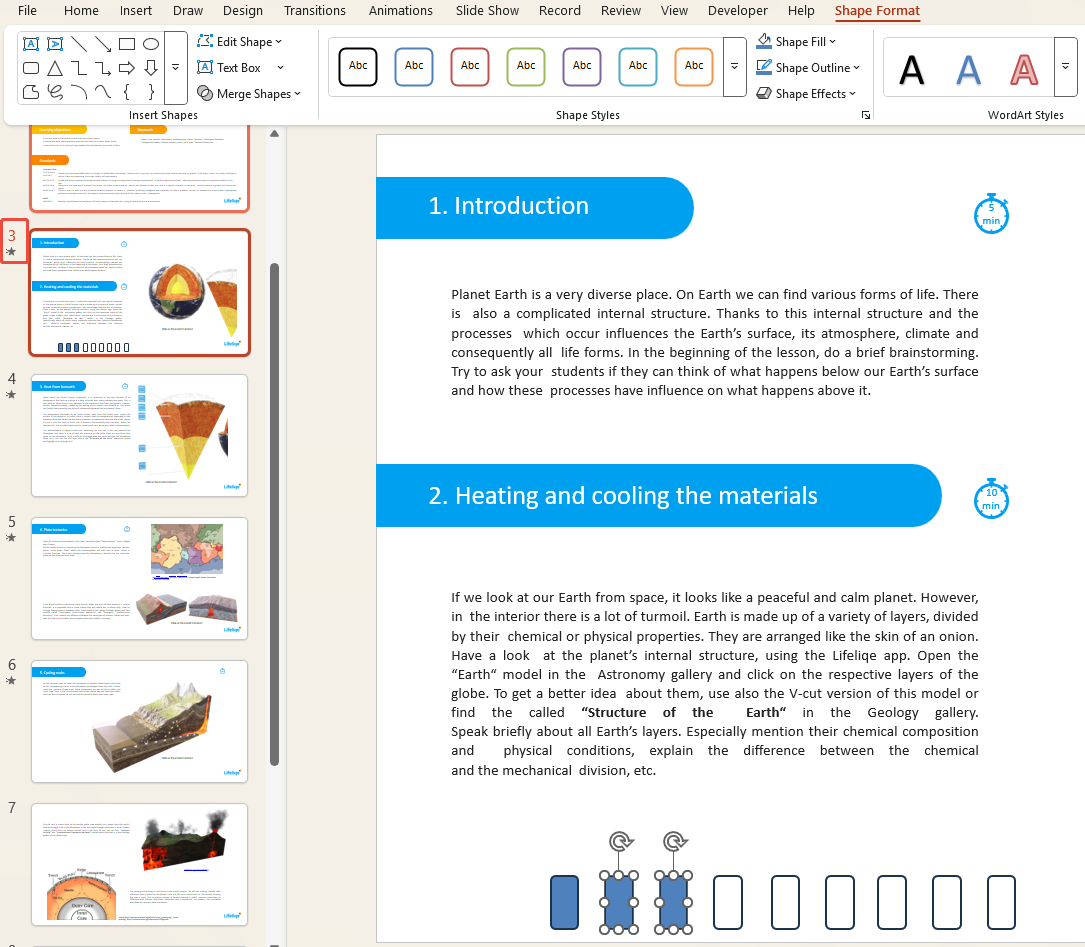Select the isosceles triangle shape
The height and width of the screenshot is (947, 1085).
tap(55, 67)
